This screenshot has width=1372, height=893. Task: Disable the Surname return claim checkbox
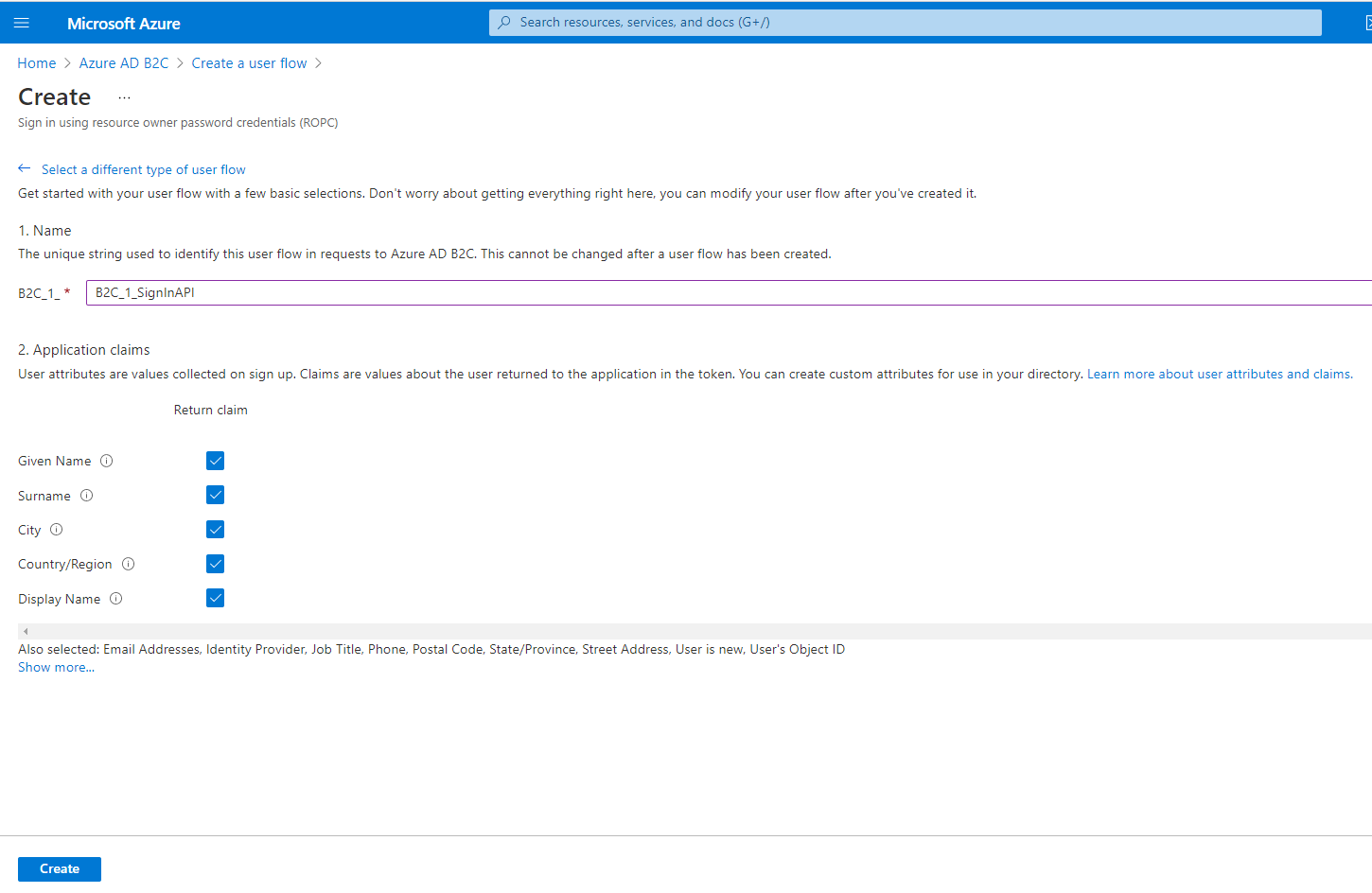(215, 495)
